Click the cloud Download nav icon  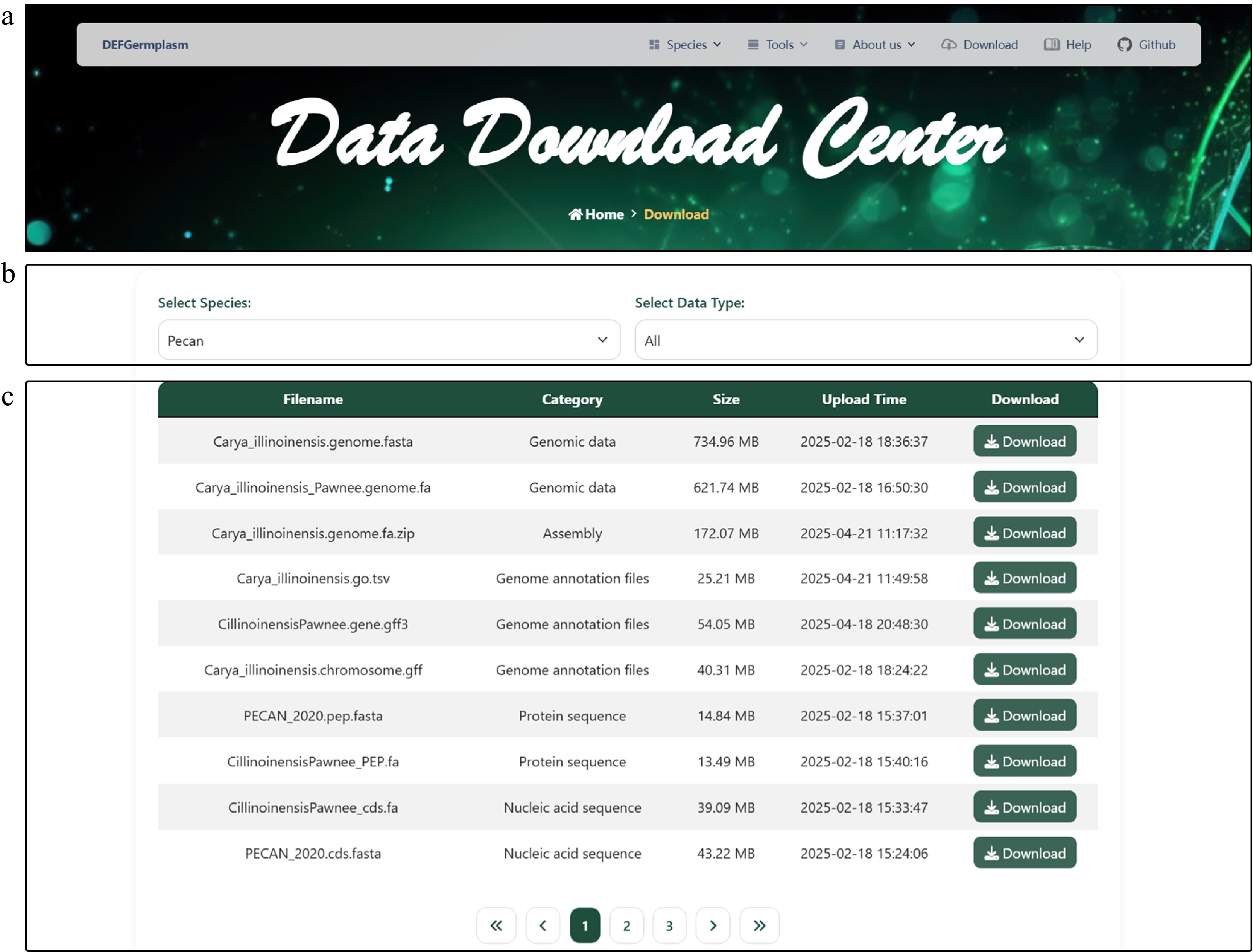coord(949,45)
